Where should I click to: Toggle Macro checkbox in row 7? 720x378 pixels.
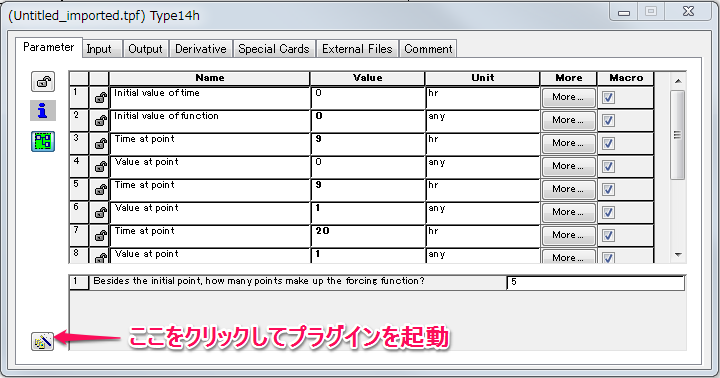click(x=608, y=235)
